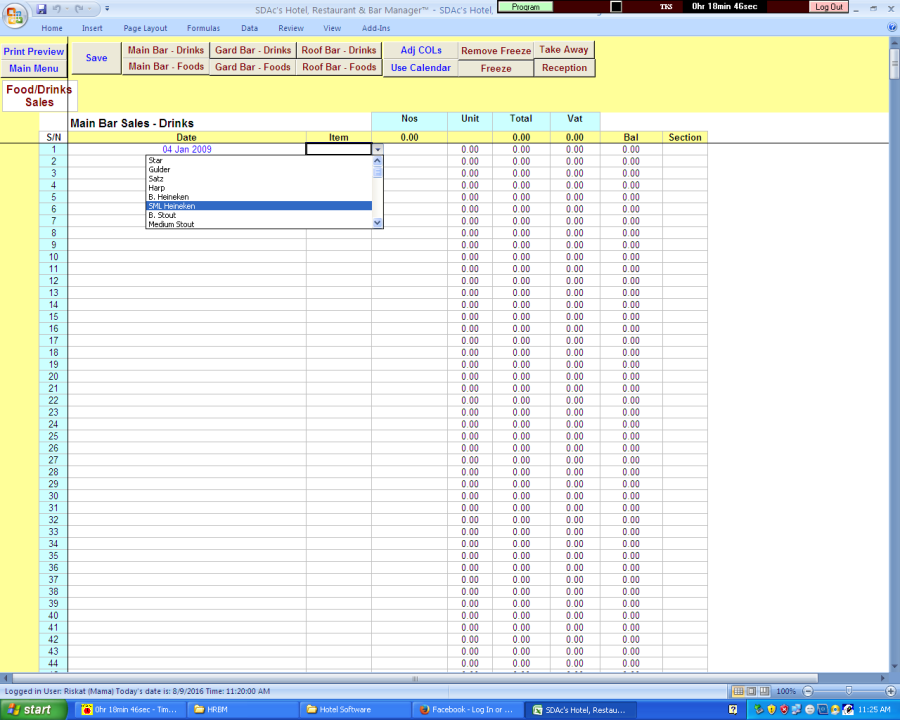Open the Customize Quick Access Toolbar arrow
Screen dimensions: 900x720
click(x=107, y=9)
